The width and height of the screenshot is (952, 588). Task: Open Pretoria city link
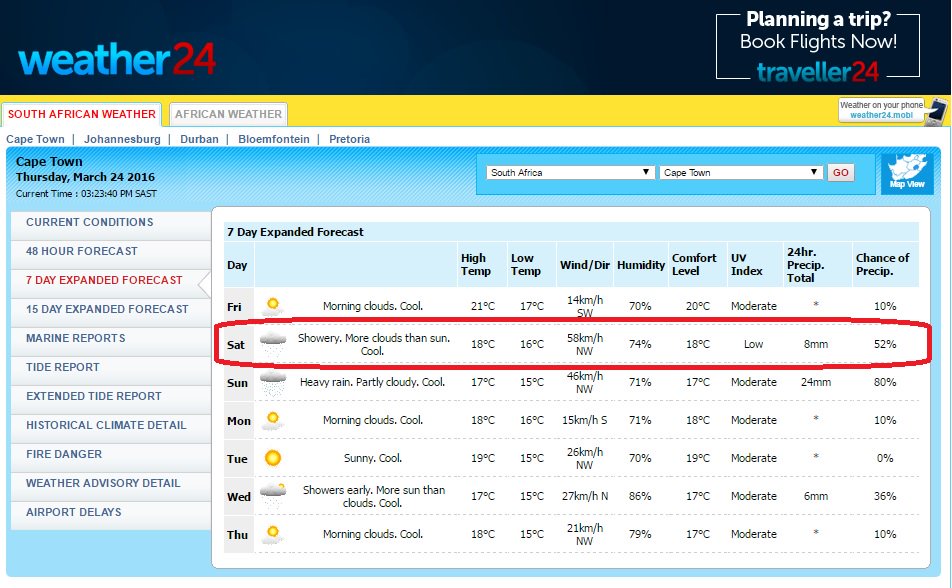(349, 139)
